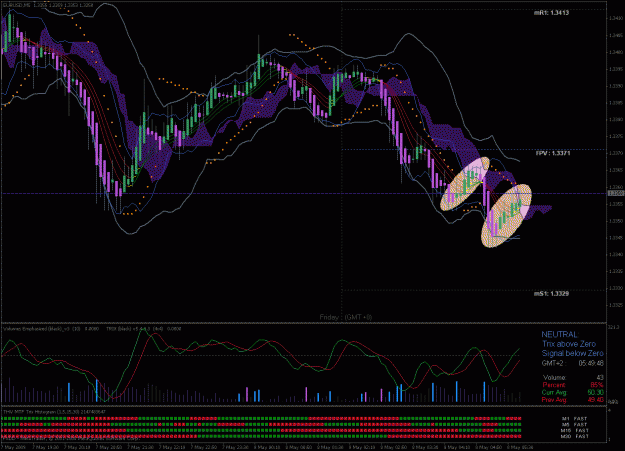
Task: Select the NEUTRAL: status text
Action: (560, 335)
